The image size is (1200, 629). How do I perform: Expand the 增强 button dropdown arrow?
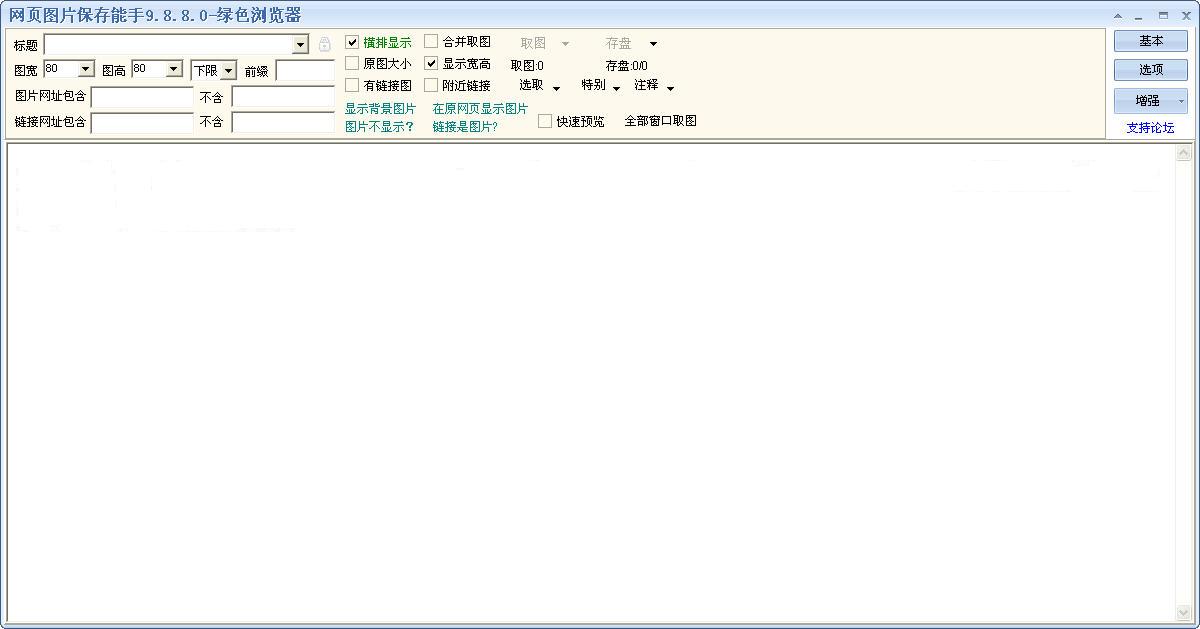pyautogui.click(x=1181, y=101)
